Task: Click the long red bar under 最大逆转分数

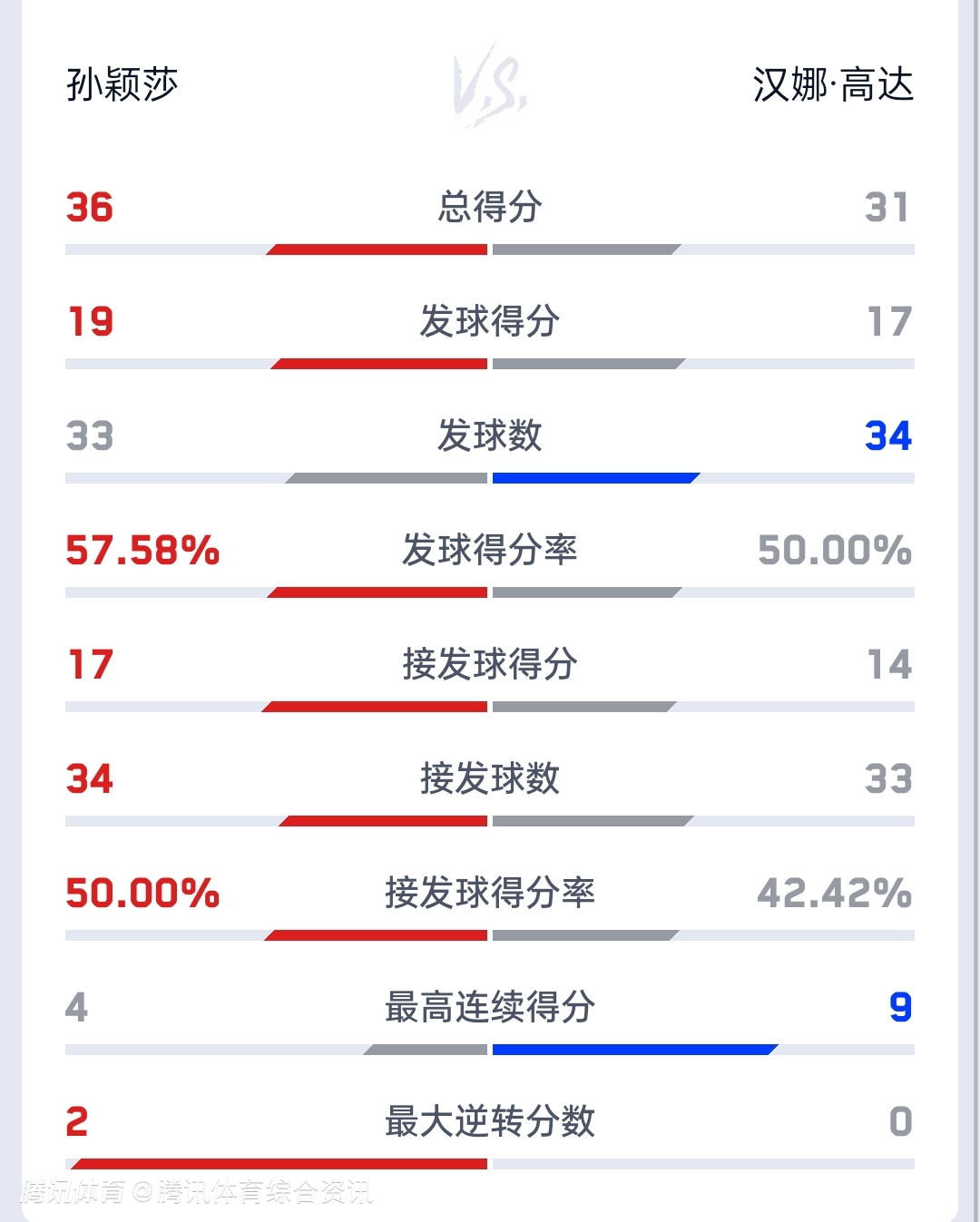Action: click(279, 1164)
